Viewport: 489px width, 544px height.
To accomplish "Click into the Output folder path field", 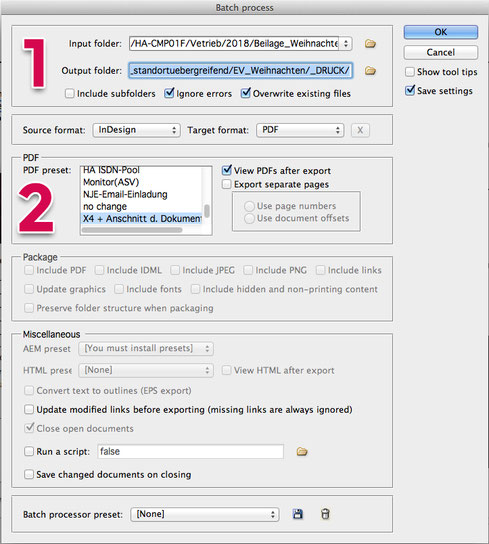I will 241,71.
